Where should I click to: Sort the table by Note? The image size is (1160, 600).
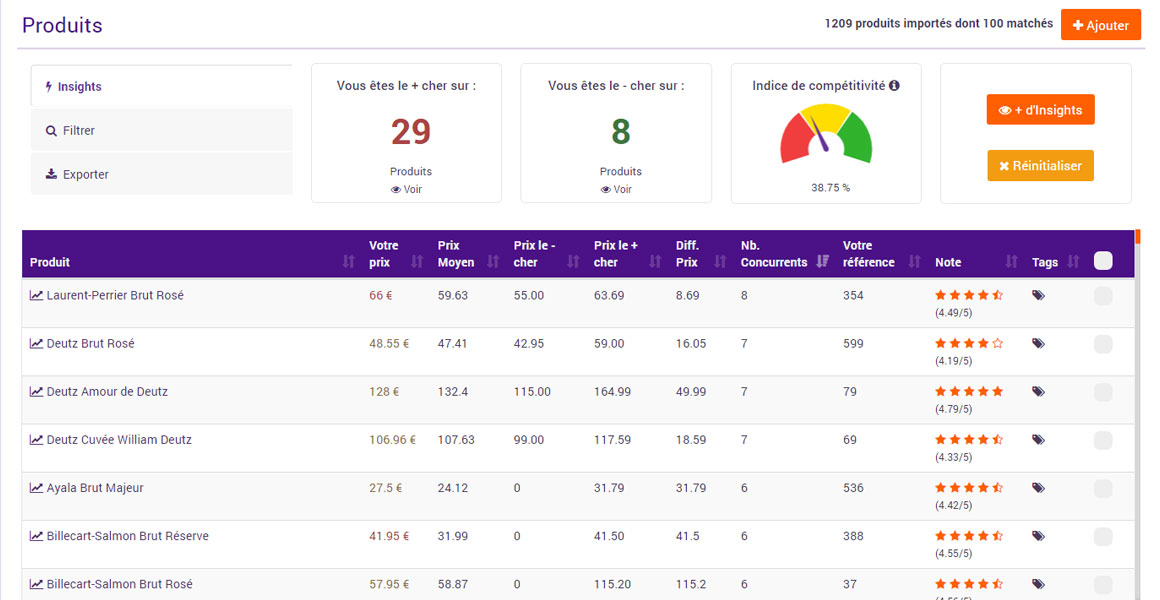pyautogui.click(x=1011, y=262)
